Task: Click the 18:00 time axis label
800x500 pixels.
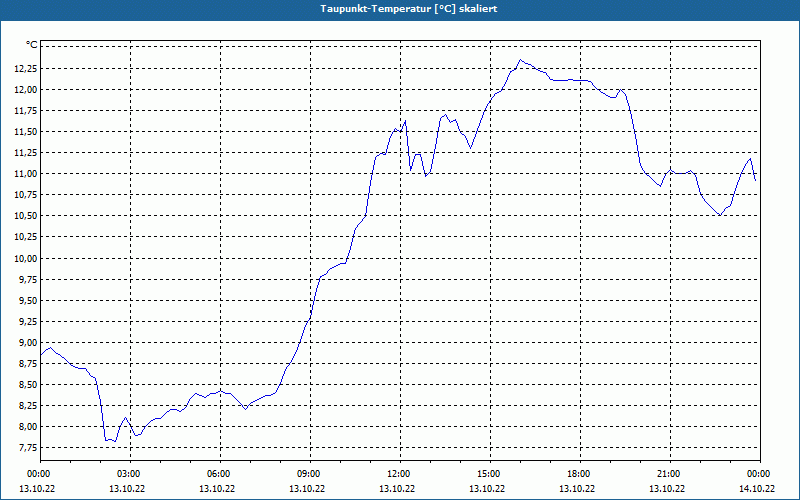Action: click(x=580, y=474)
